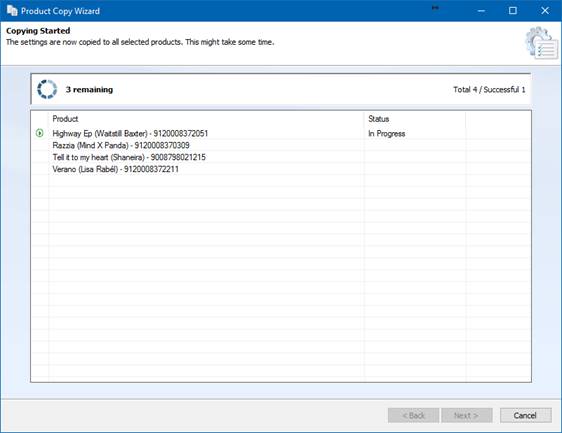Maximize the Product Copy Wizard window
Image resolution: width=562 pixels, height=433 pixels.
pyautogui.click(x=513, y=11)
